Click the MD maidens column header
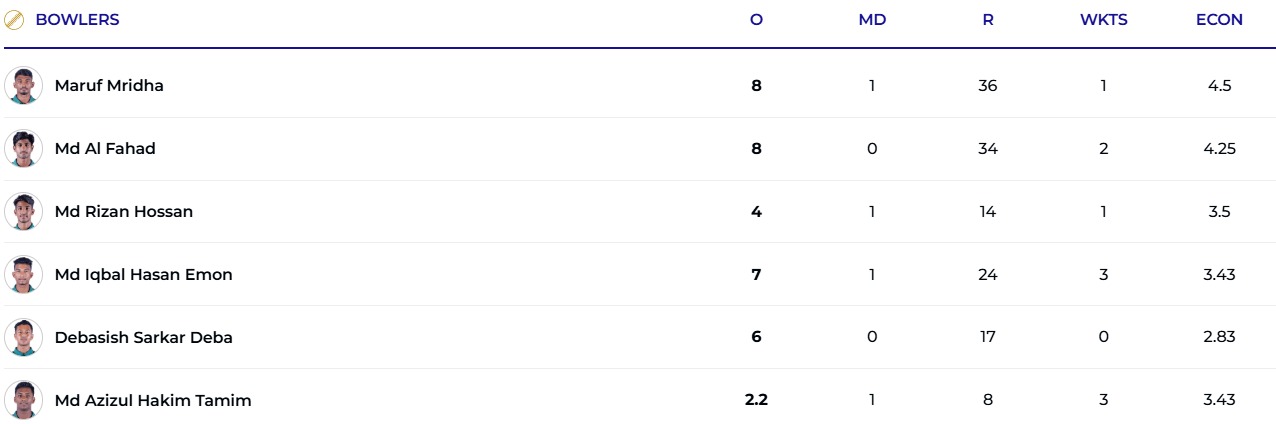The height and width of the screenshot is (424, 1276). click(x=872, y=20)
